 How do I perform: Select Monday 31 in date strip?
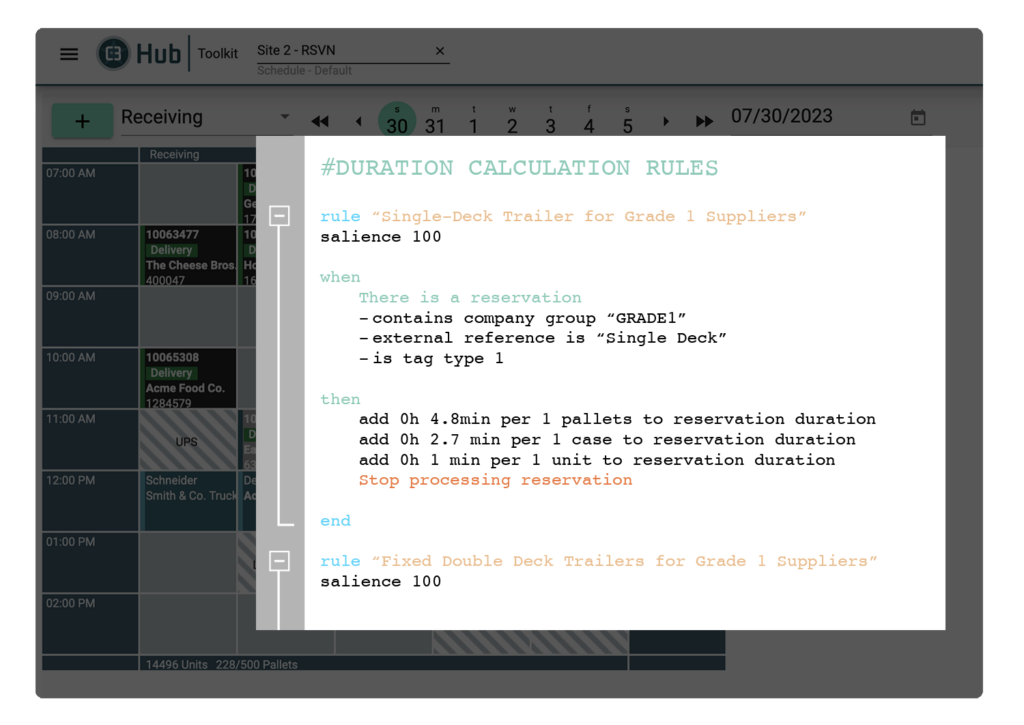point(435,120)
